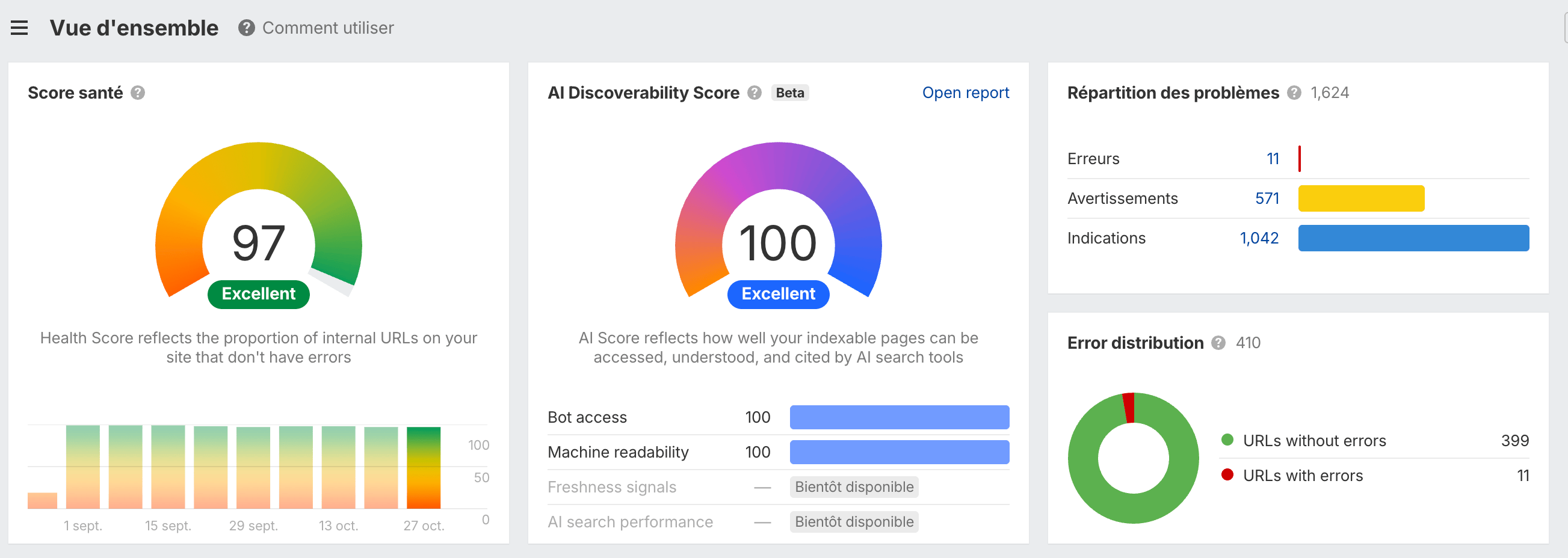
Task: Click the URLs without errors legend row
Action: pyautogui.click(x=1375, y=441)
